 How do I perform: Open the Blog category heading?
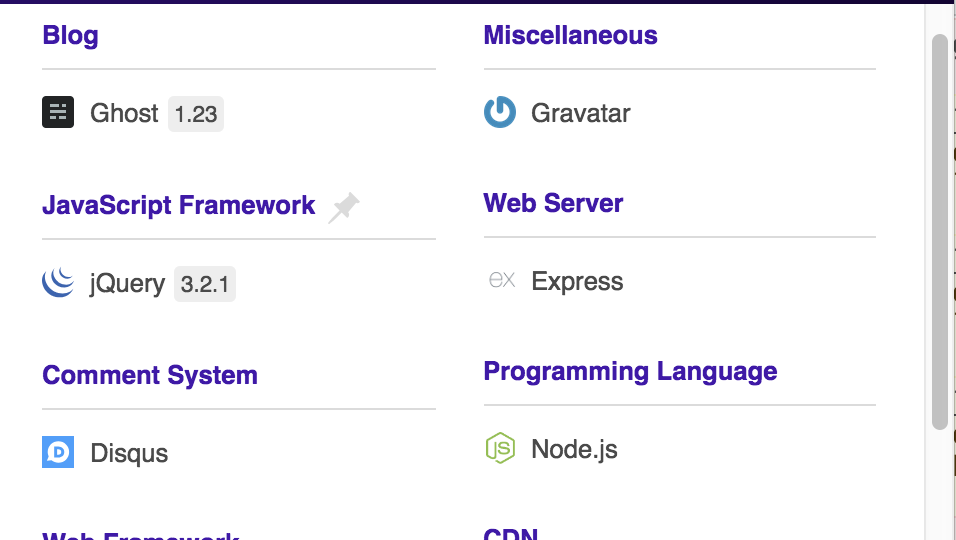click(70, 36)
